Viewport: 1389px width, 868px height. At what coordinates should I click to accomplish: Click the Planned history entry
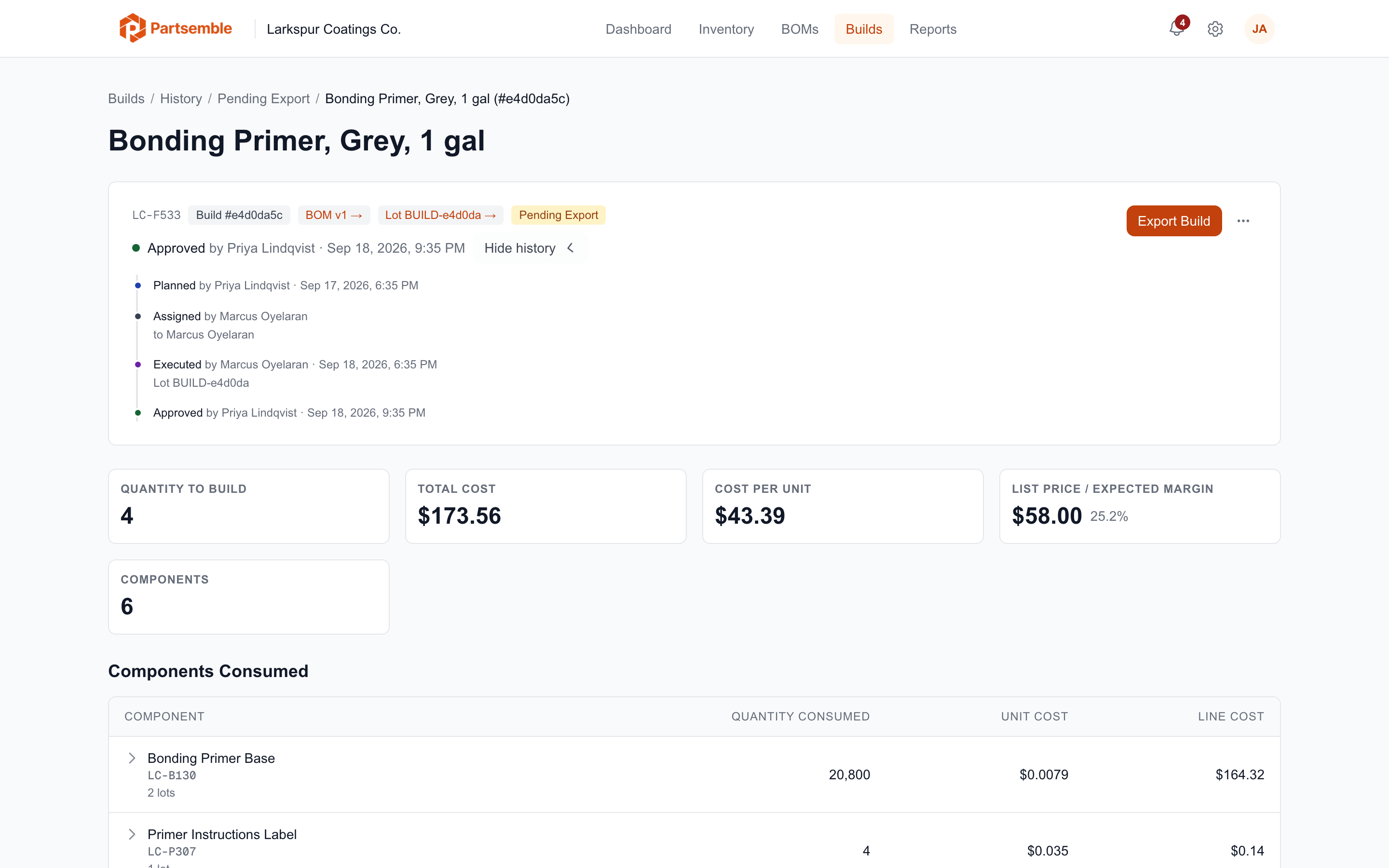point(285,285)
